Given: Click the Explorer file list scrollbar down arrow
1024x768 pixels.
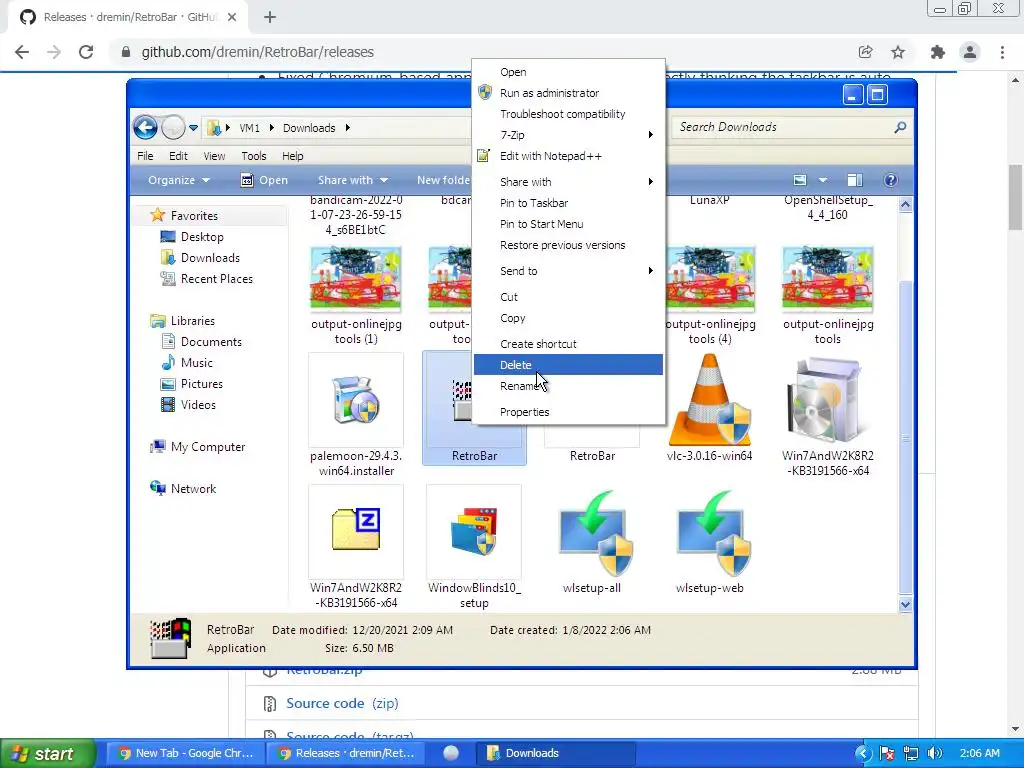Looking at the screenshot, I should [x=905, y=604].
